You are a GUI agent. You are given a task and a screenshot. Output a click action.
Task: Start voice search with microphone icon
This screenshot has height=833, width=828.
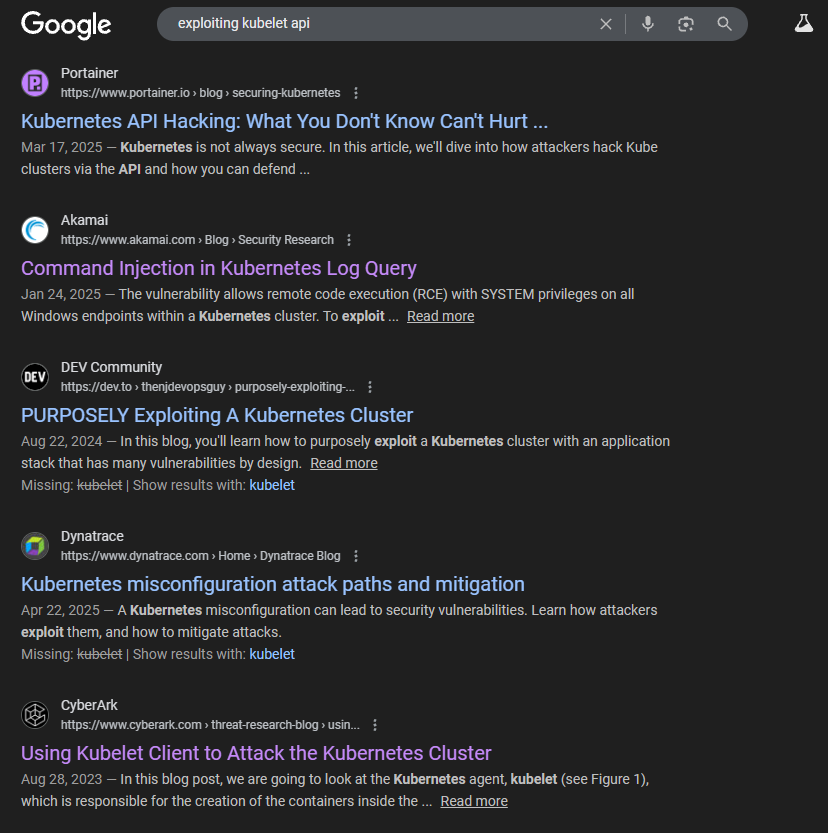648,24
